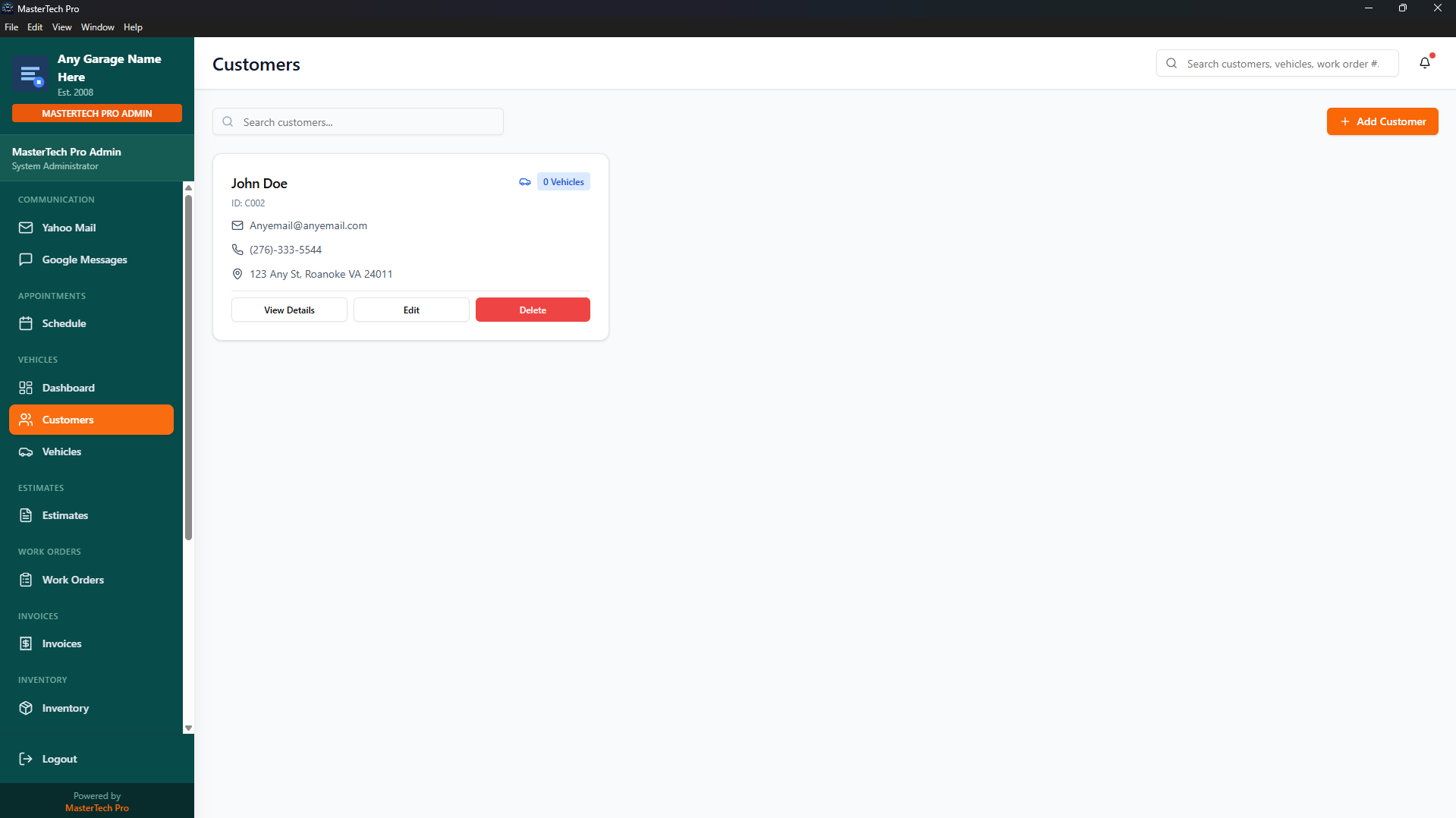Open the View menu
This screenshot has width=1456, height=818.
61,27
